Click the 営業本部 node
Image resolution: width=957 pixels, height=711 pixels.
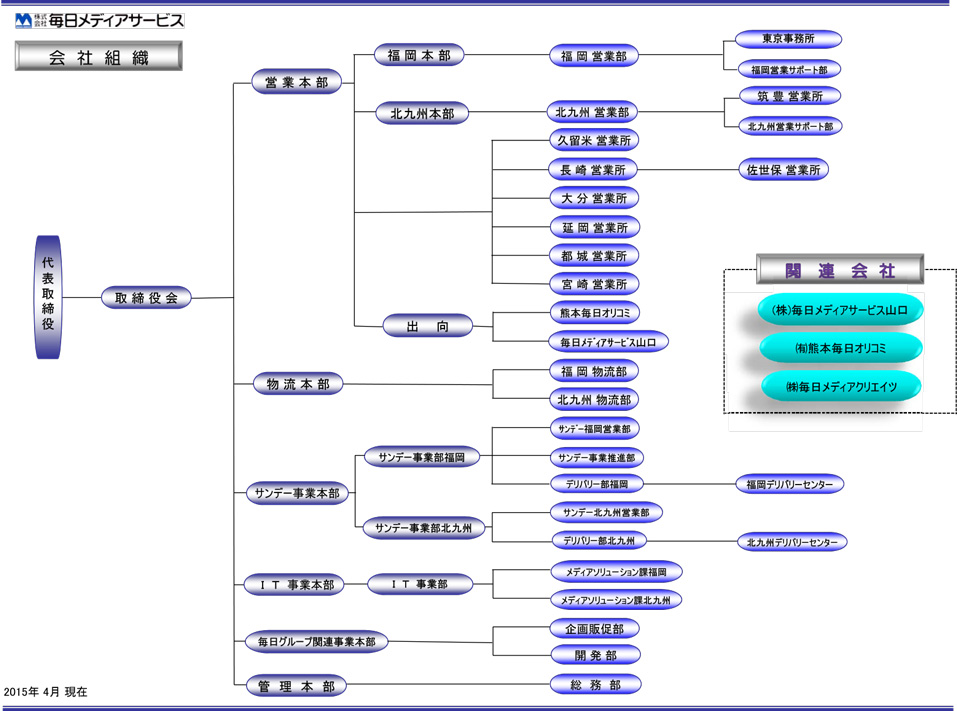point(297,82)
